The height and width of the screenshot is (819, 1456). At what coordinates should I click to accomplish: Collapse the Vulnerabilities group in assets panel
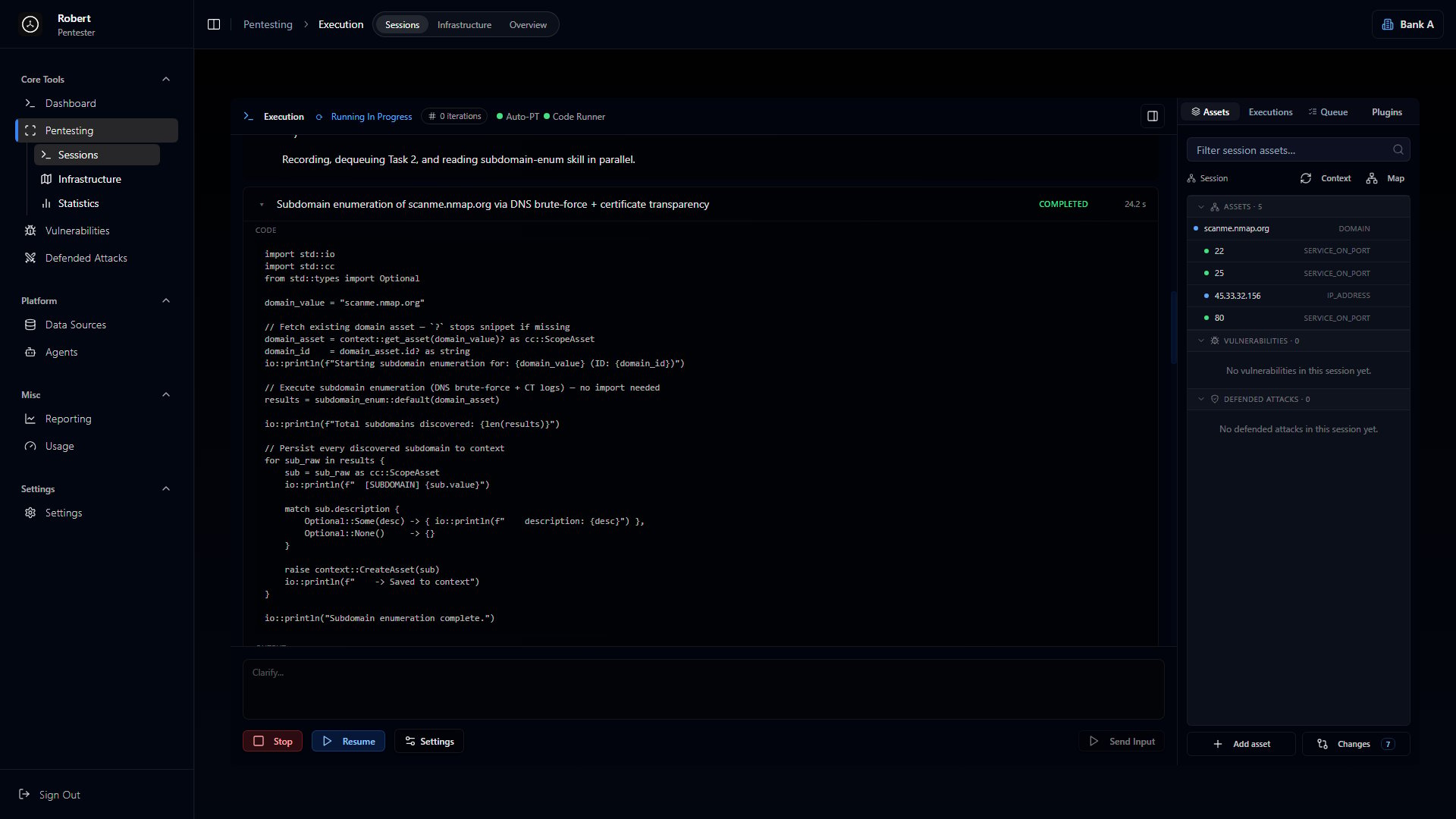[1200, 340]
